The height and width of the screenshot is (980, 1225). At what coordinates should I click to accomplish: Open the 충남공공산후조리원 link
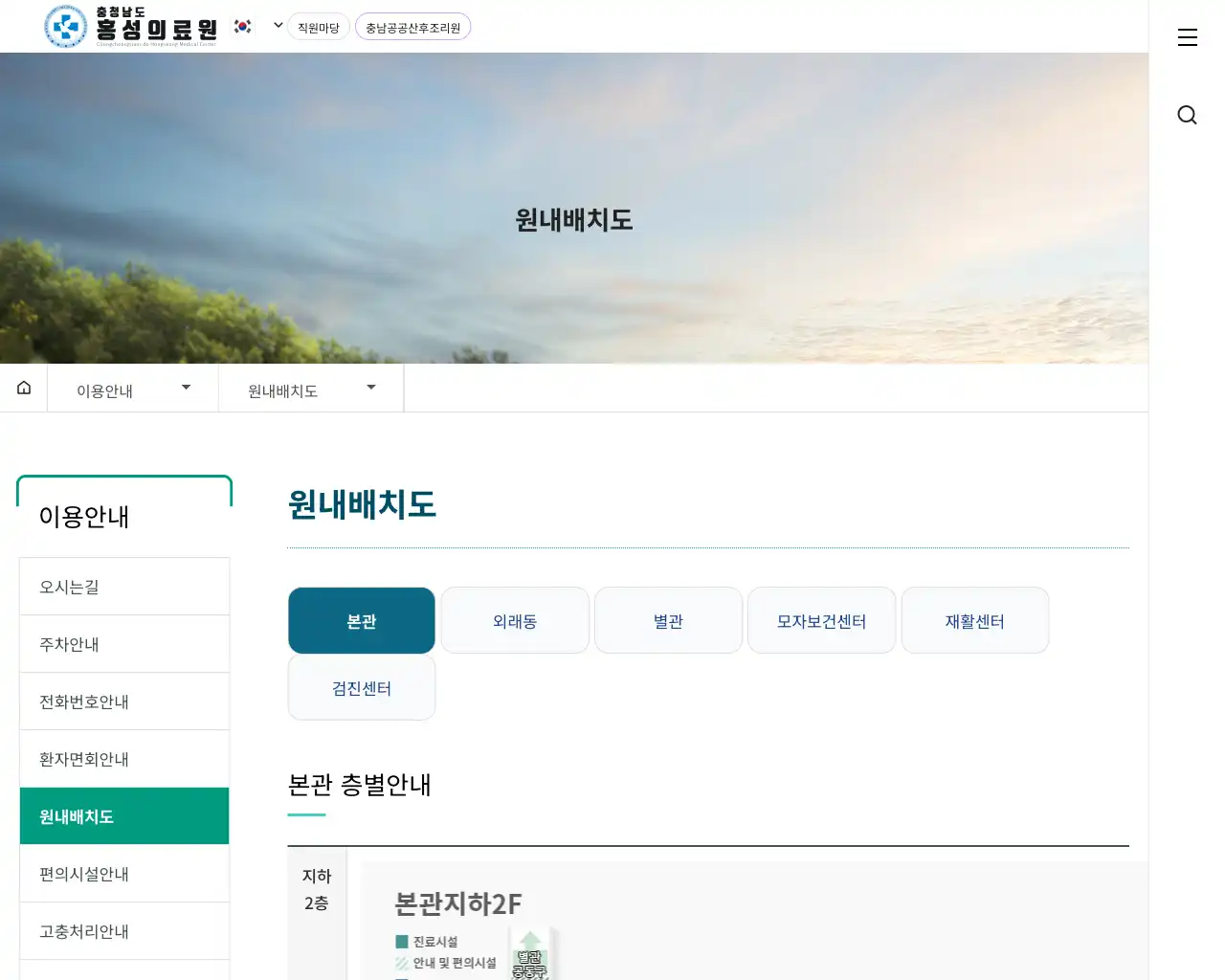pos(412,28)
